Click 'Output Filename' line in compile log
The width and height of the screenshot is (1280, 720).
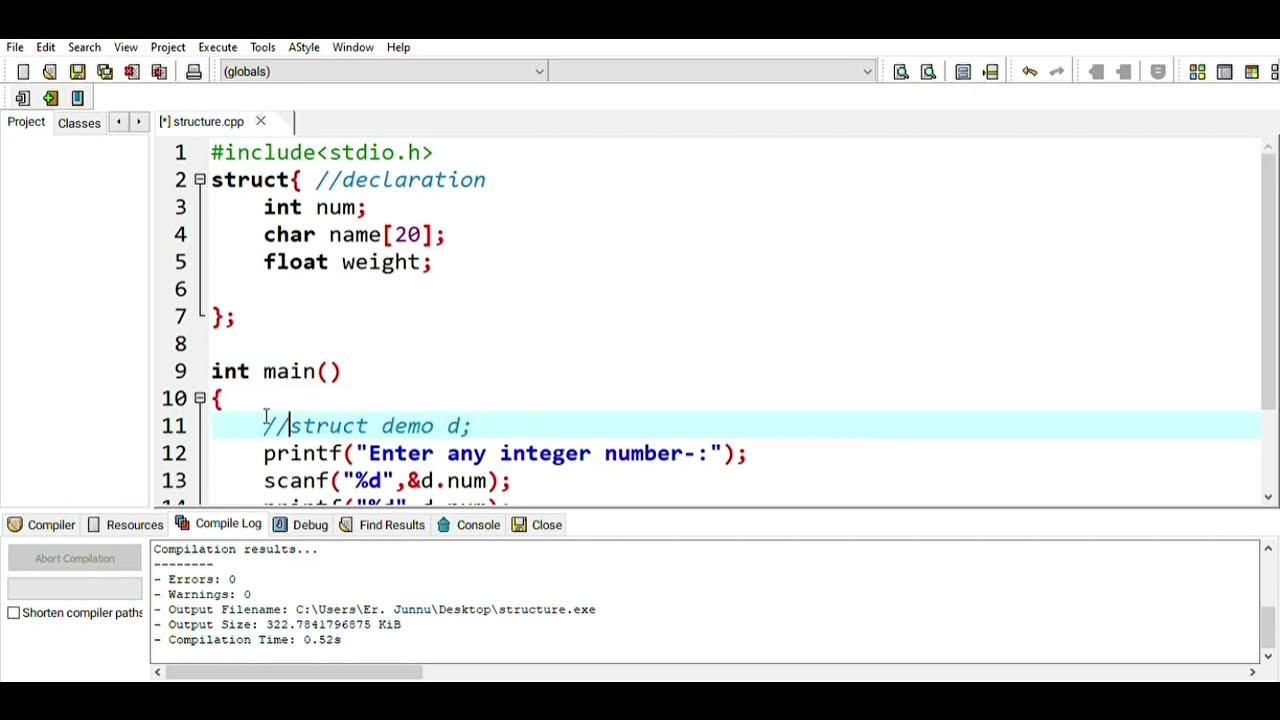tap(374, 609)
